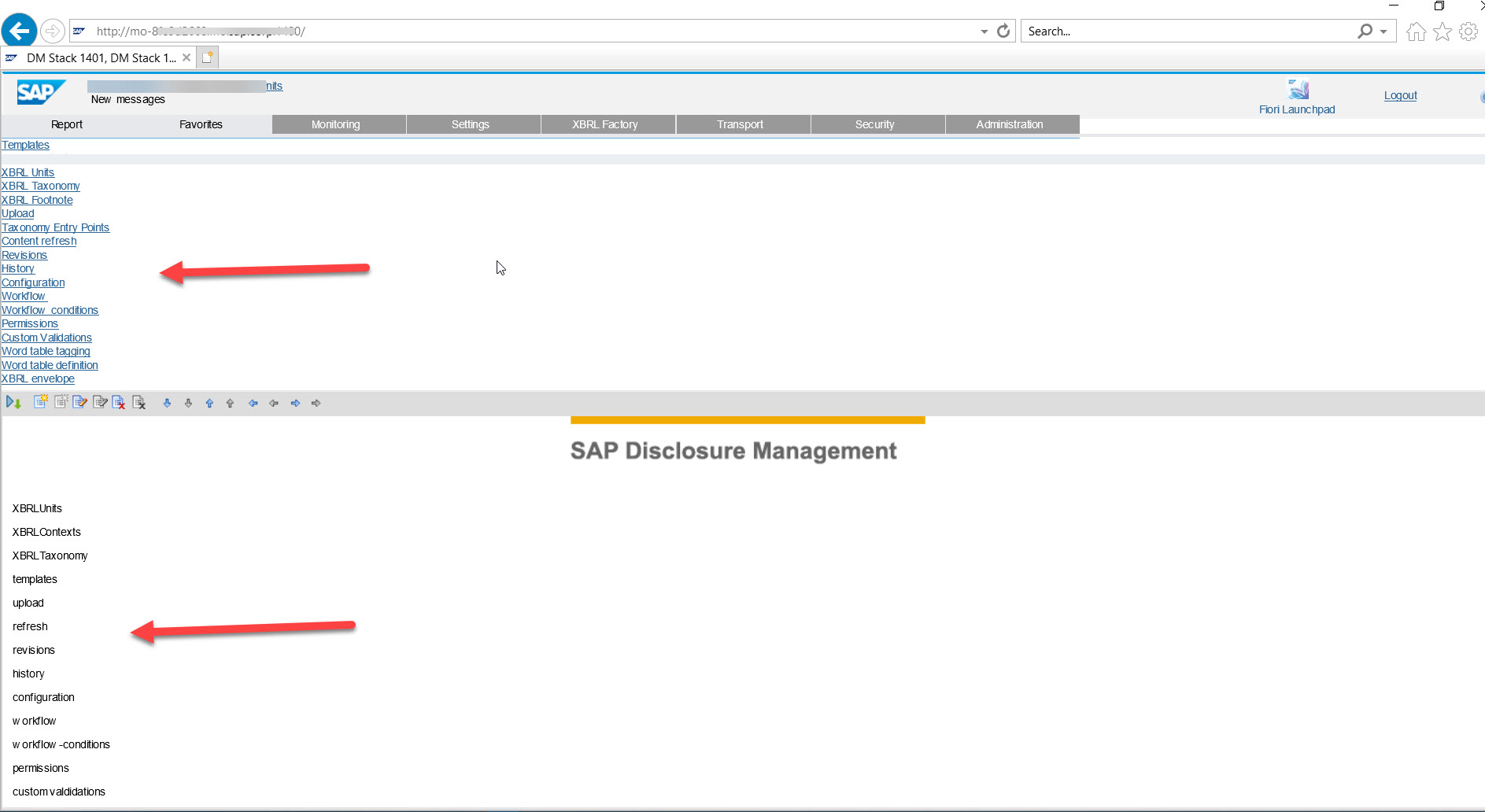Open the Revisions link
The image size is (1485, 812).
click(24, 255)
